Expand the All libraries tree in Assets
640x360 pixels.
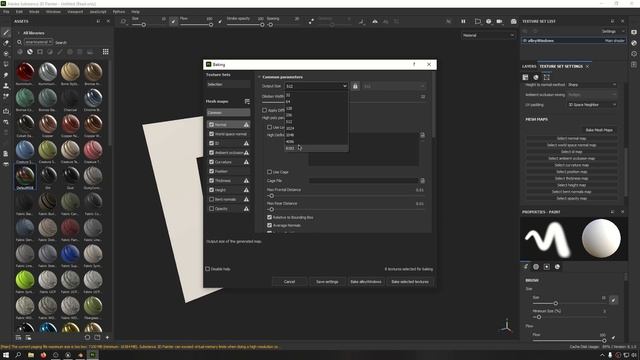point(18,33)
